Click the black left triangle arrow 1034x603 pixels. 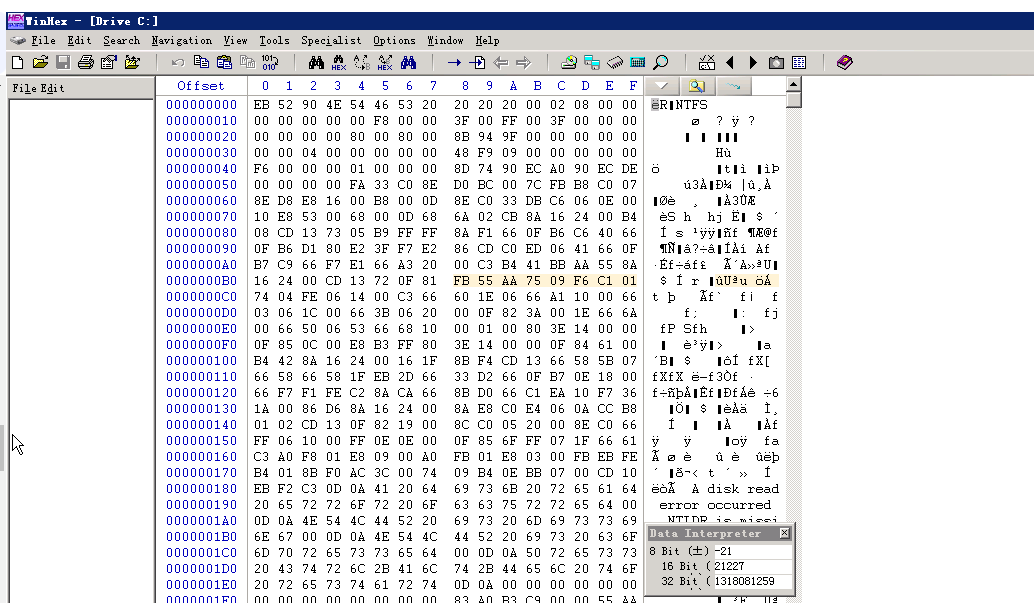(x=730, y=63)
